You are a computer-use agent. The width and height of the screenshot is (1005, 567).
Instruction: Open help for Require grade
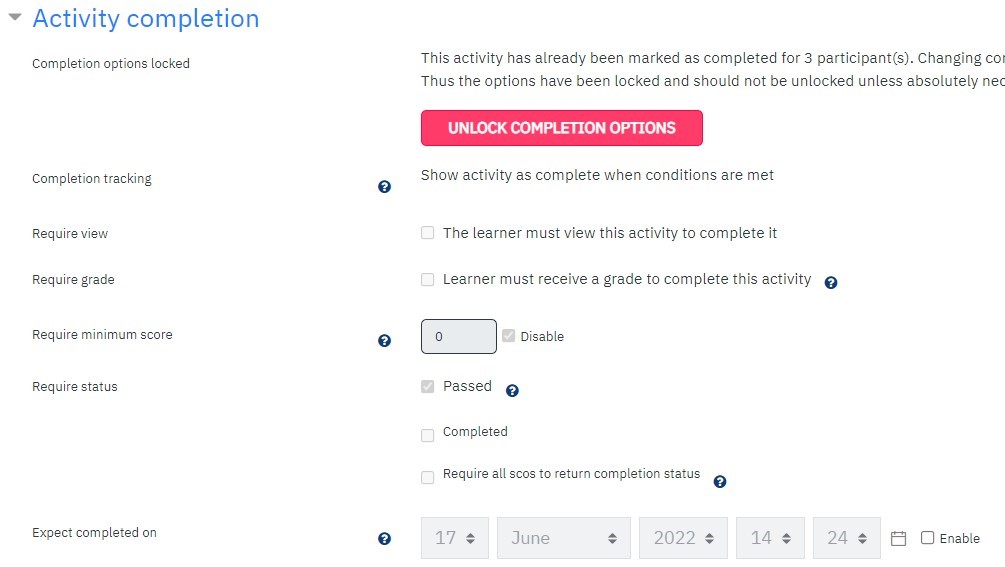(831, 283)
